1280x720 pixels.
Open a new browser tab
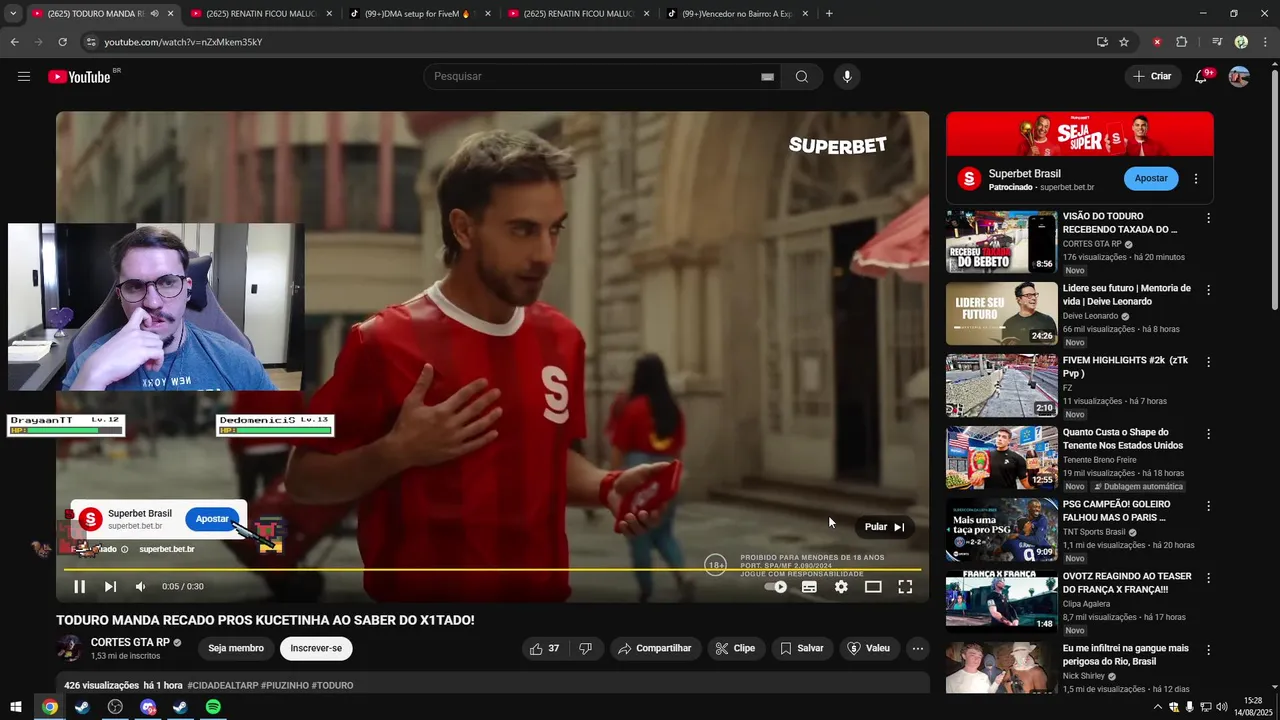tap(829, 14)
